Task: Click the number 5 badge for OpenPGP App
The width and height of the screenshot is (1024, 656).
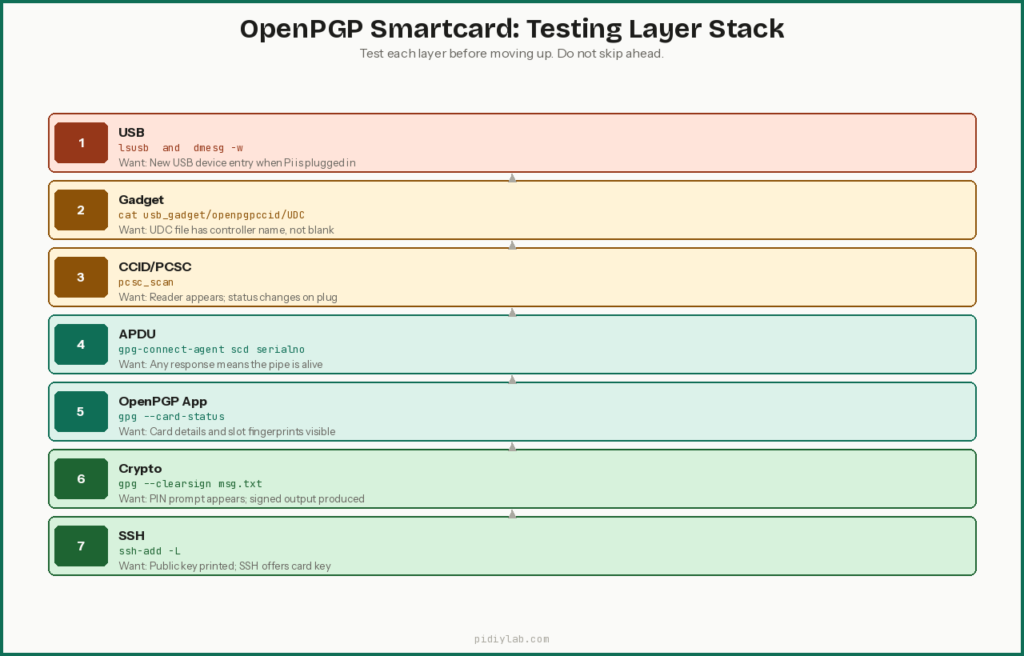Action: pyautogui.click(x=81, y=412)
